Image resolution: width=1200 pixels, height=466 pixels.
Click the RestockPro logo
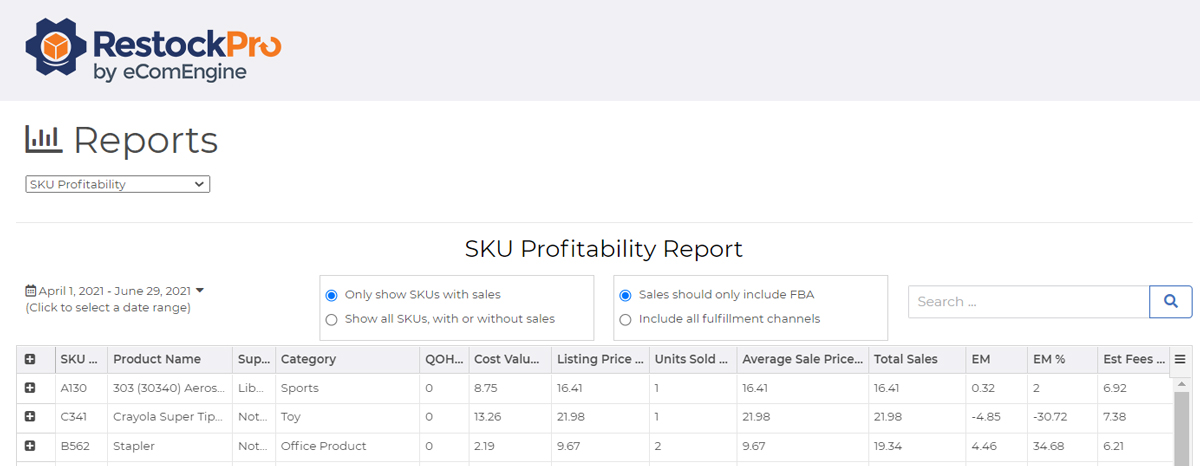pyautogui.click(x=153, y=50)
